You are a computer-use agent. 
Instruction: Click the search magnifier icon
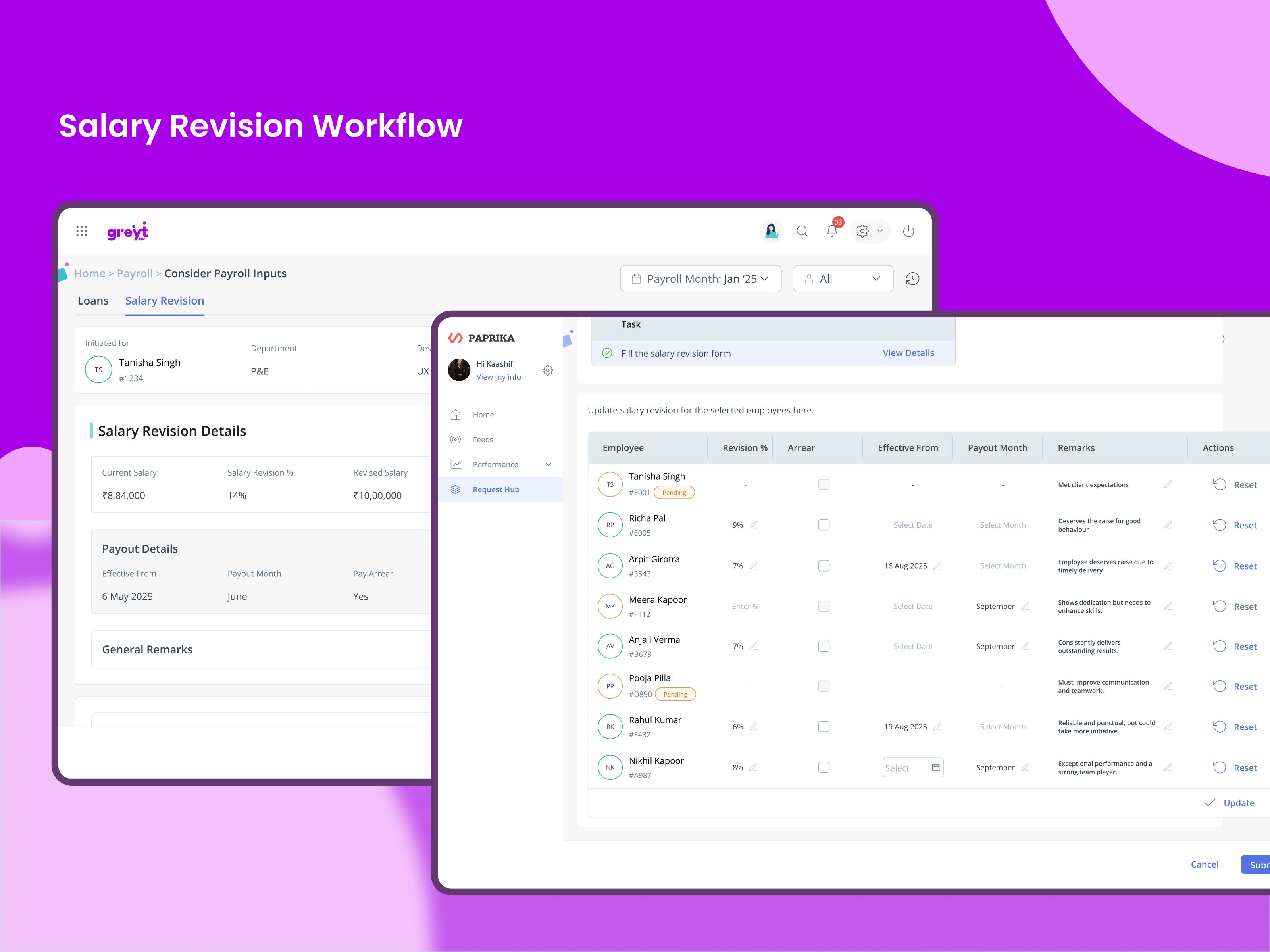coord(802,231)
